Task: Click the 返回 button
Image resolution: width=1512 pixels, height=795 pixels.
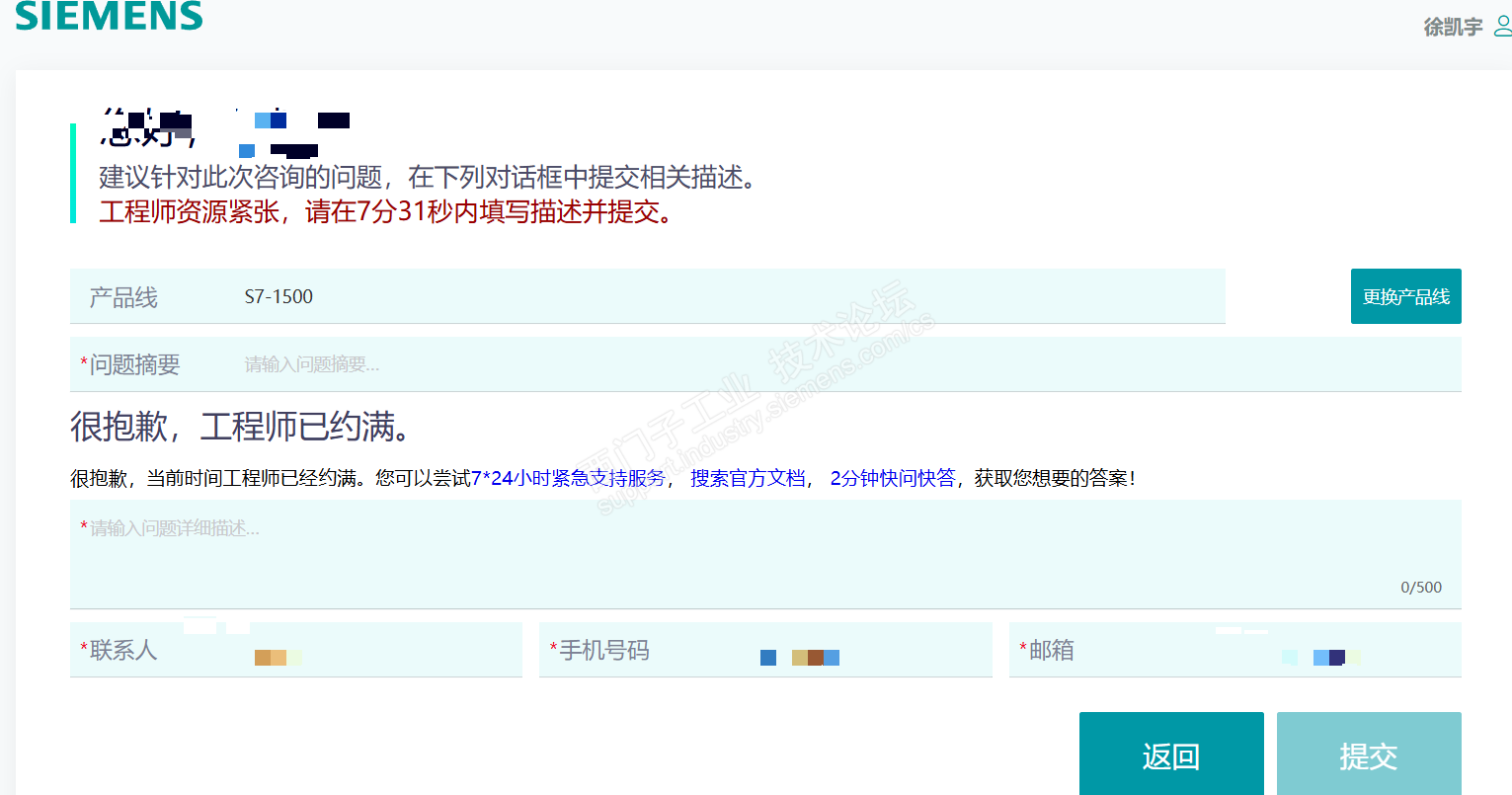Action: [1171, 755]
